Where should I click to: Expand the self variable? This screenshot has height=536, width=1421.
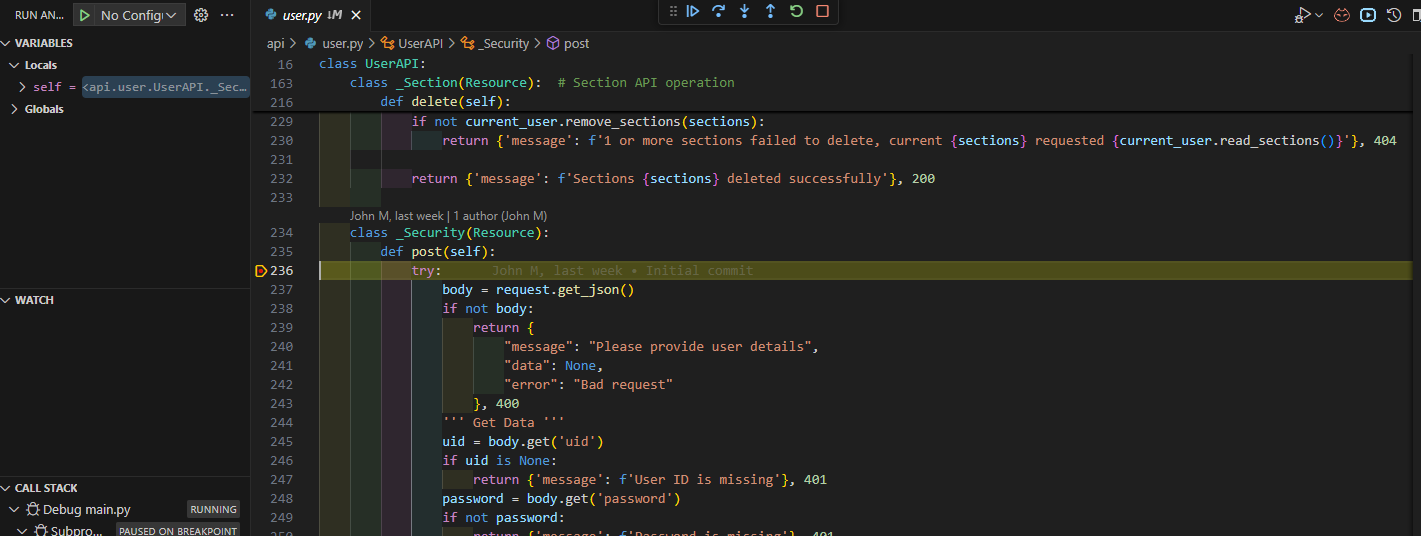(23, 87)
